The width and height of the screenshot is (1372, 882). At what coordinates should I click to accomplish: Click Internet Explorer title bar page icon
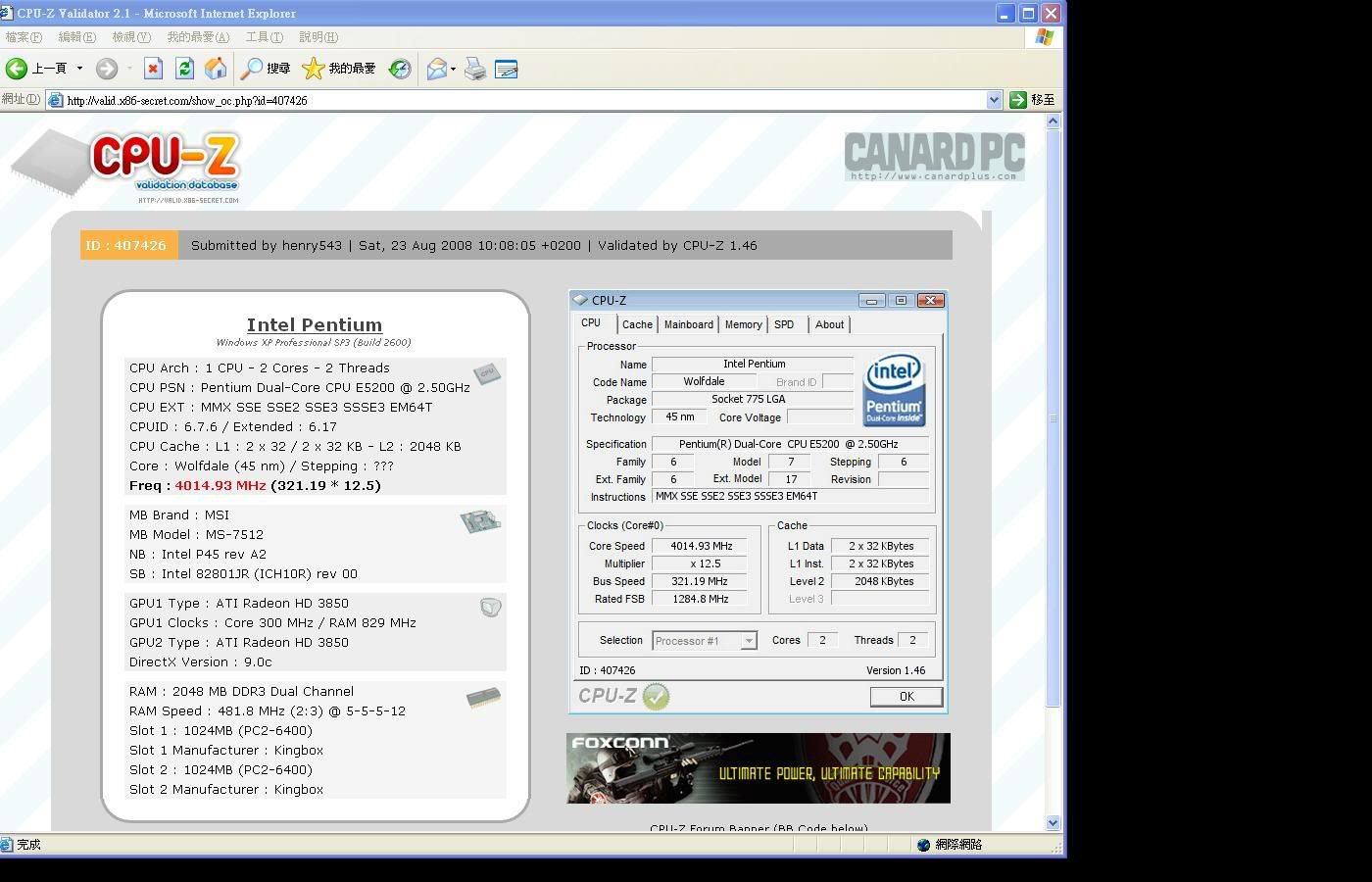point(8,13)
